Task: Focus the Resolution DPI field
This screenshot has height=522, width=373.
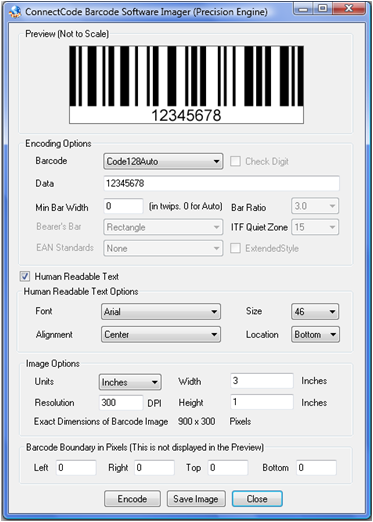Action: click(121, 403)
